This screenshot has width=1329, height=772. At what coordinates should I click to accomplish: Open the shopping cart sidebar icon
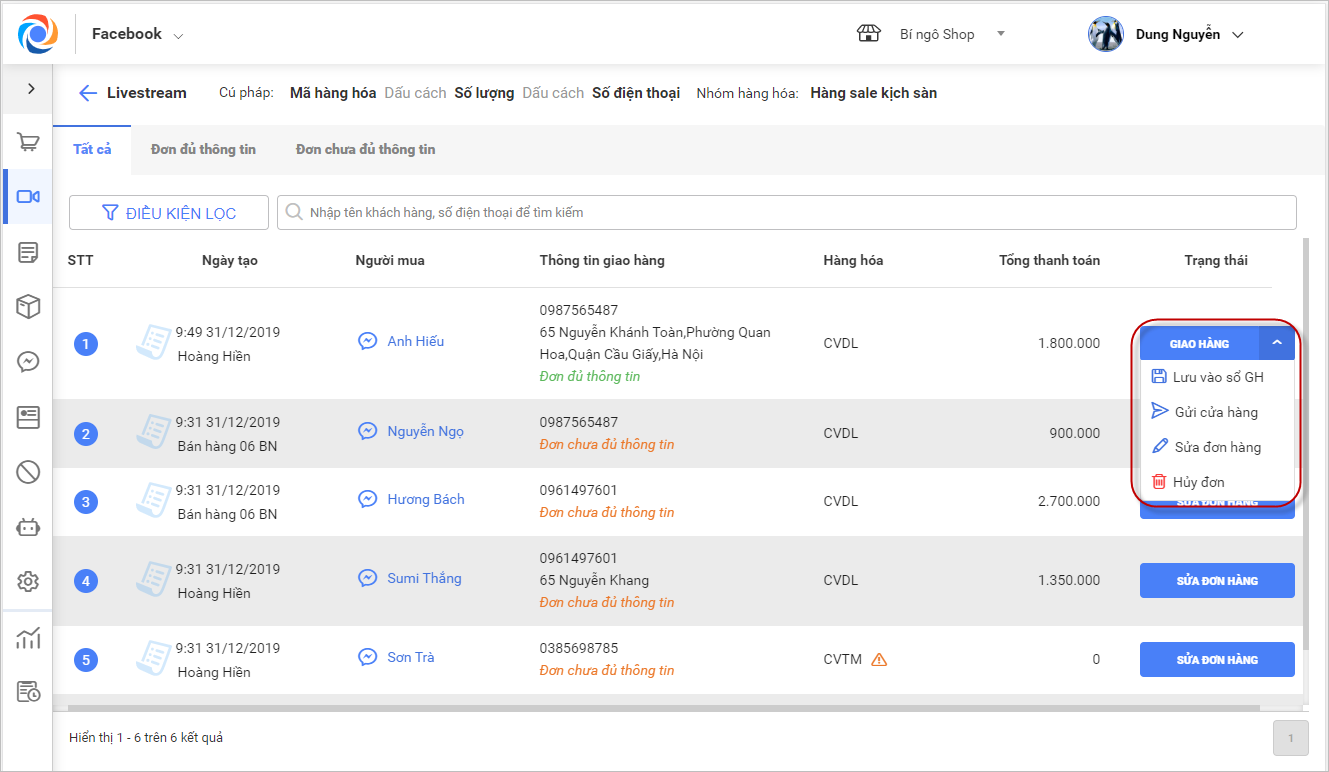pos(28,143)
